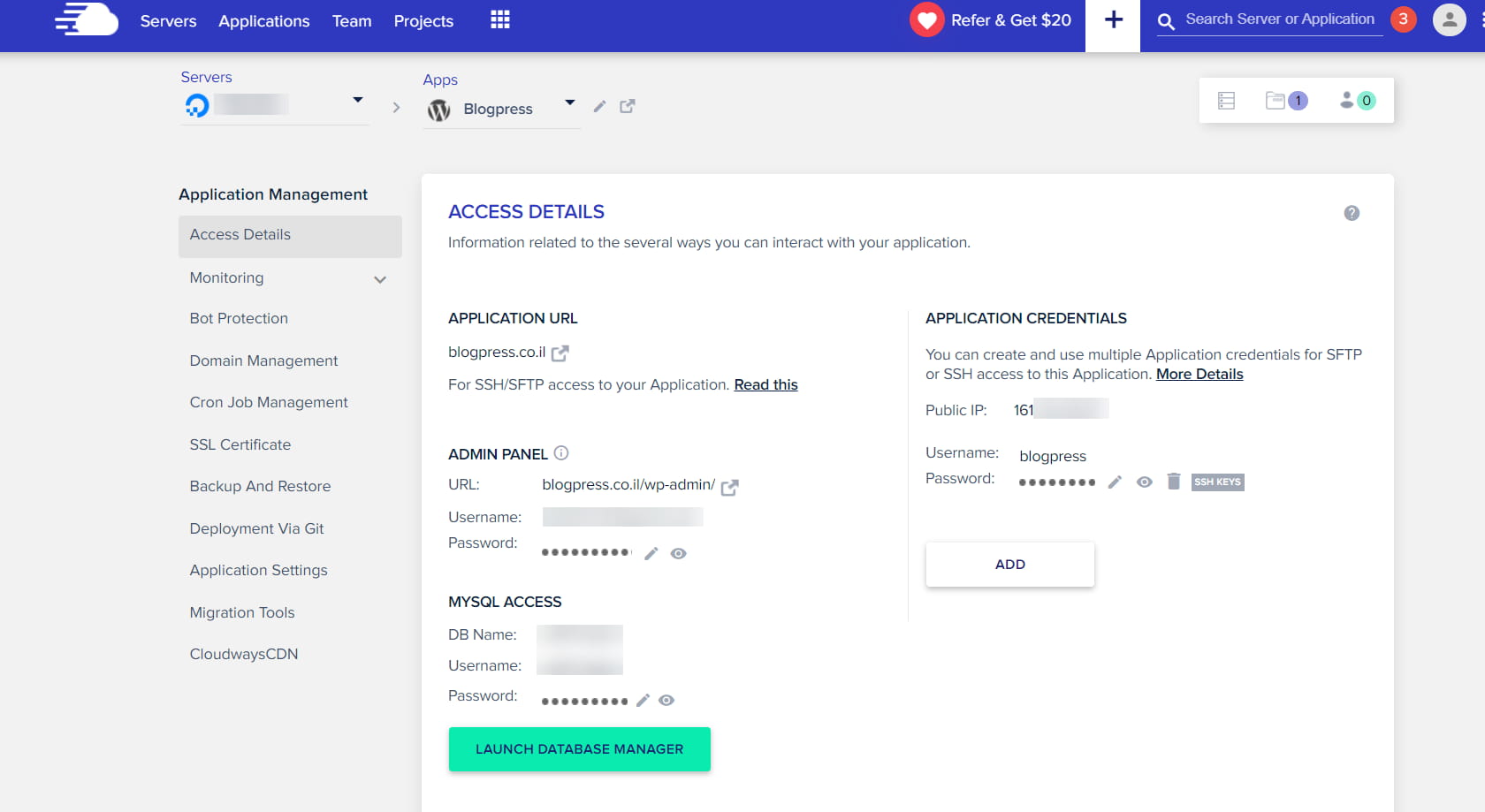Edit the application credentials password
Screen dimensions: 1485x812
[1115, 482]
